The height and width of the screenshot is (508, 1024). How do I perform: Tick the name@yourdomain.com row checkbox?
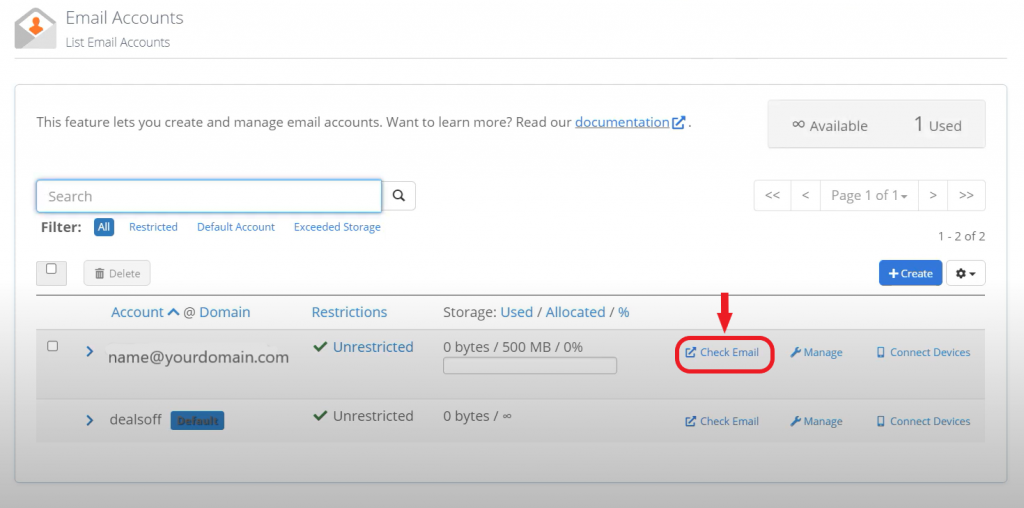tap(53, 346)
